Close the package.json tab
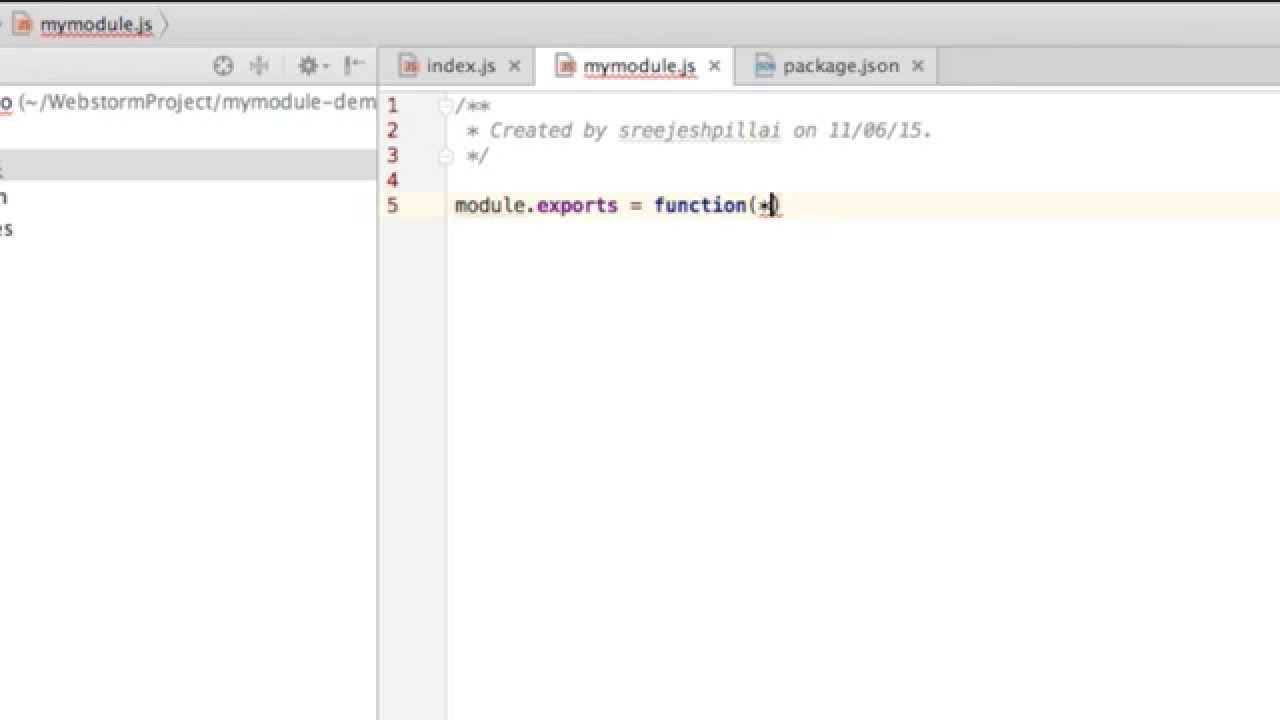This screenshot has width=1280, height=720. 918,66
